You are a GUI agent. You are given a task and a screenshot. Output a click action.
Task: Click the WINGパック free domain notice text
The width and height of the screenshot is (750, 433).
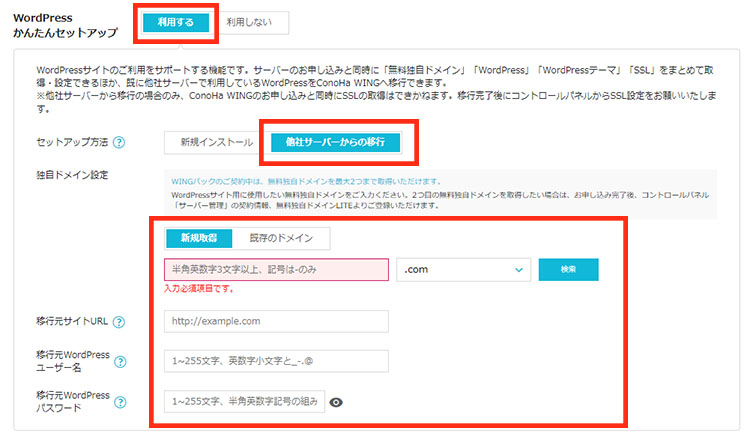pyautogui.click(x=306, y=181)
